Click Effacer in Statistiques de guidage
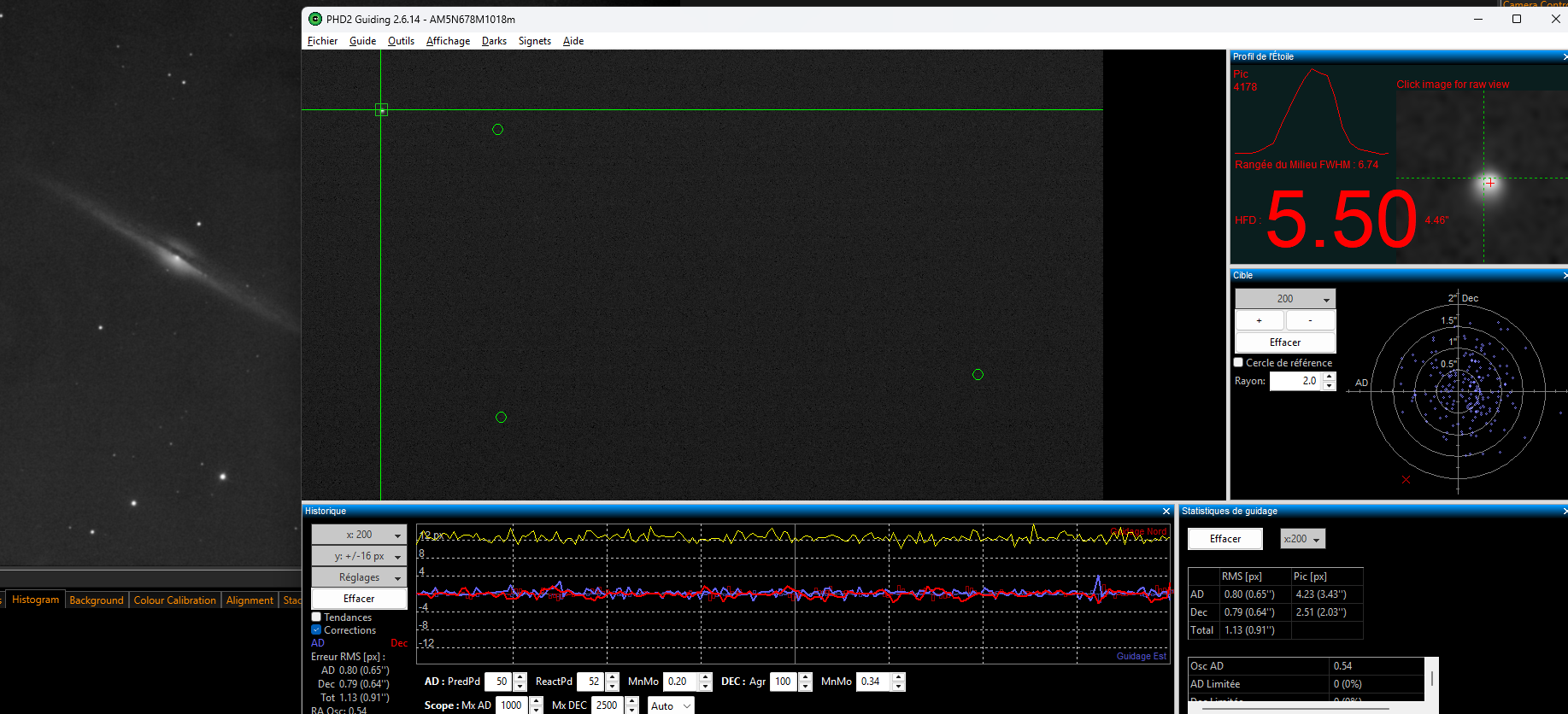The height and width of the screenshot is (714, 1568). 1225,539
